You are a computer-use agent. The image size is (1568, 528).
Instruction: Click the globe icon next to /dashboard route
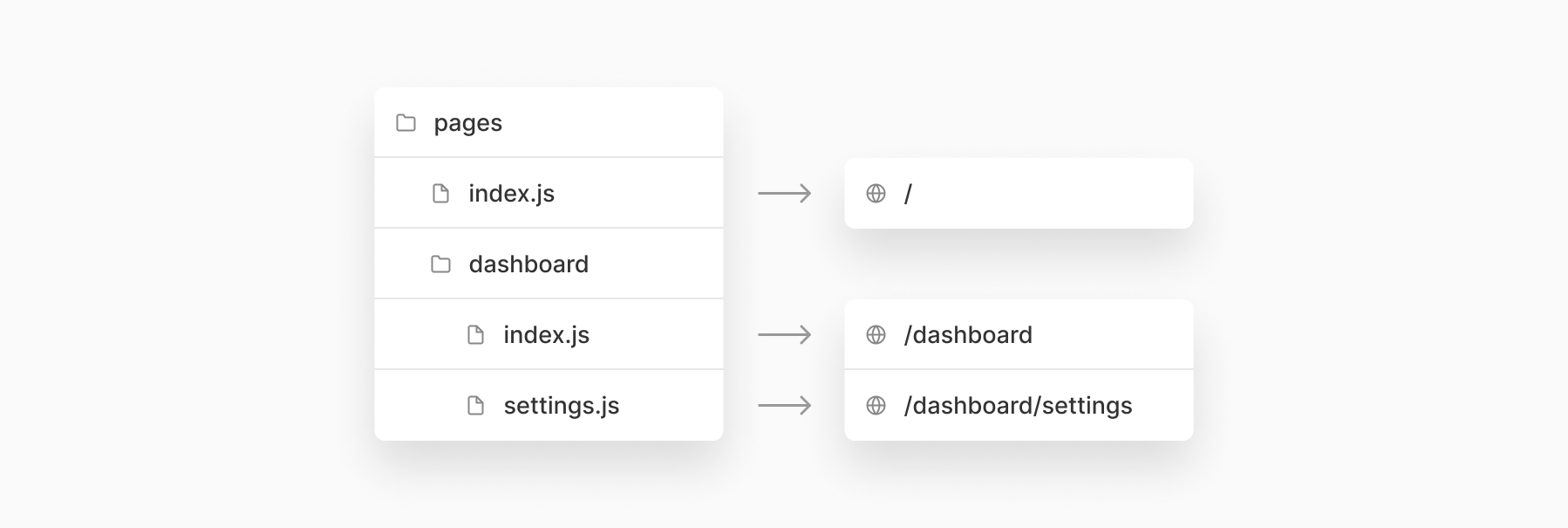pos(876,334)
